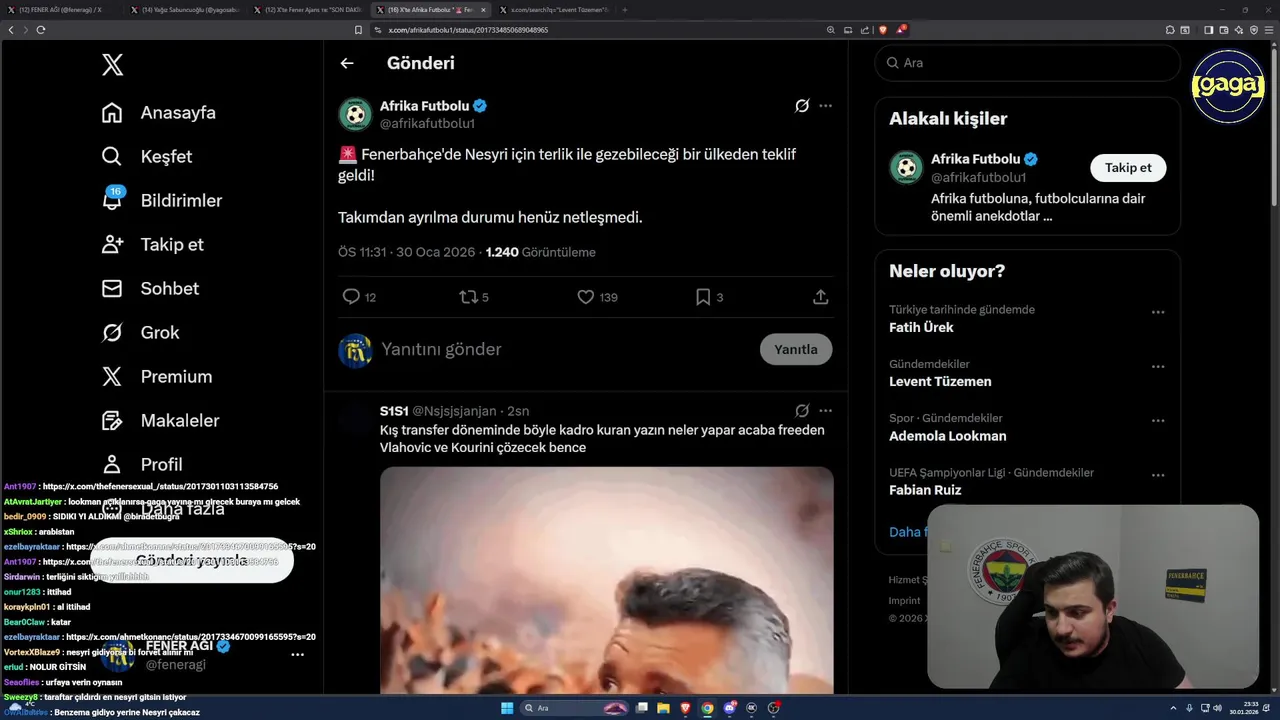The width and height of the screenshot is (1280, 720).
Task: Open Afrika Futbolu in Alakalı kişiler
Action: 976,159
